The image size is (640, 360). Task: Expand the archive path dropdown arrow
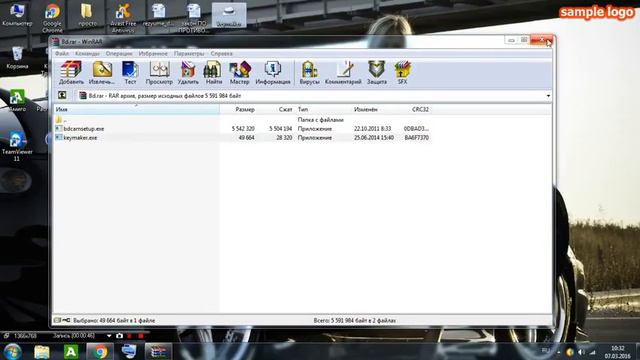click(548, 96)
